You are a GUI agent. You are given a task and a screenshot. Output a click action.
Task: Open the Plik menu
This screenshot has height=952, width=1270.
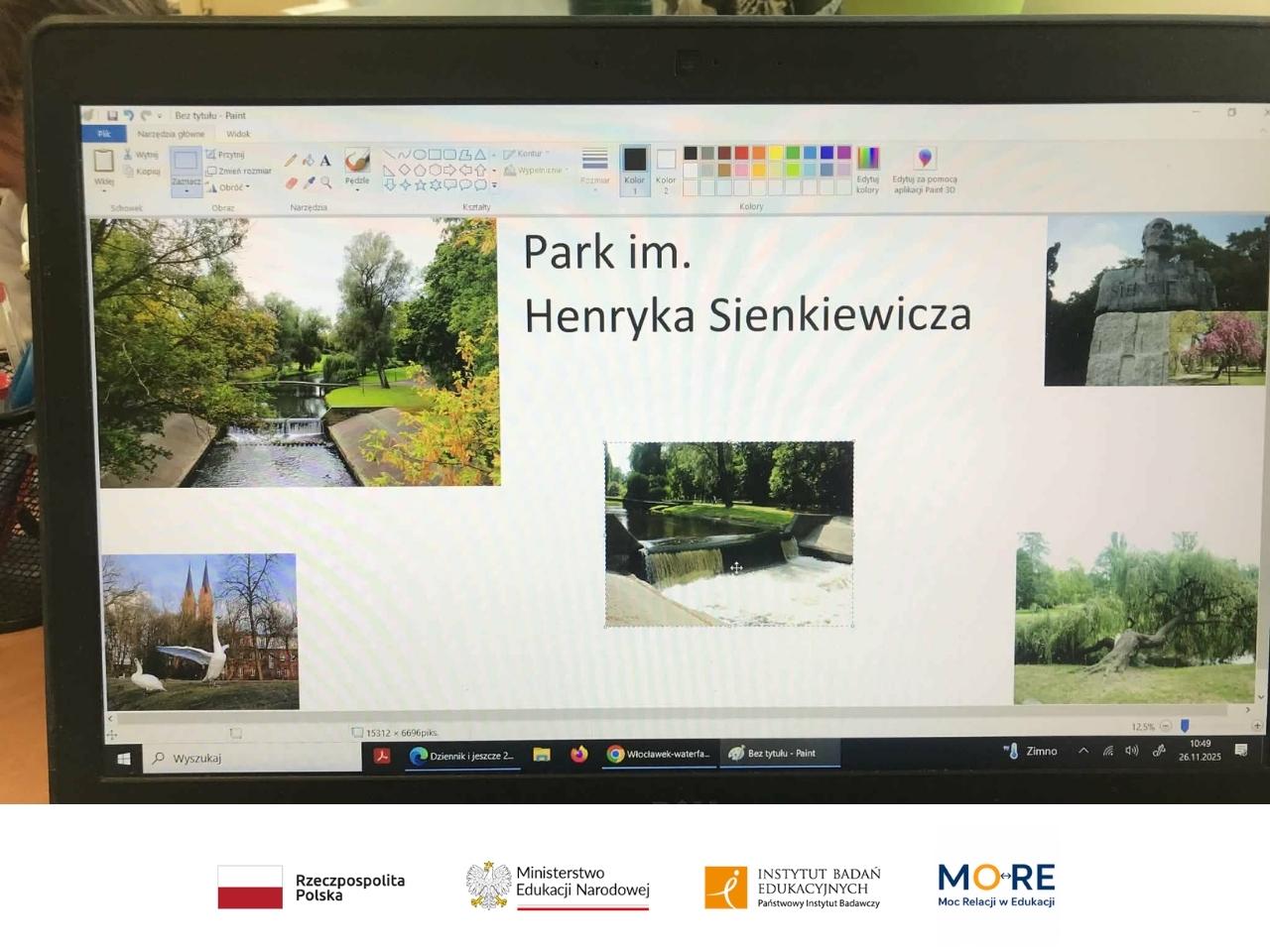point(104,134)
